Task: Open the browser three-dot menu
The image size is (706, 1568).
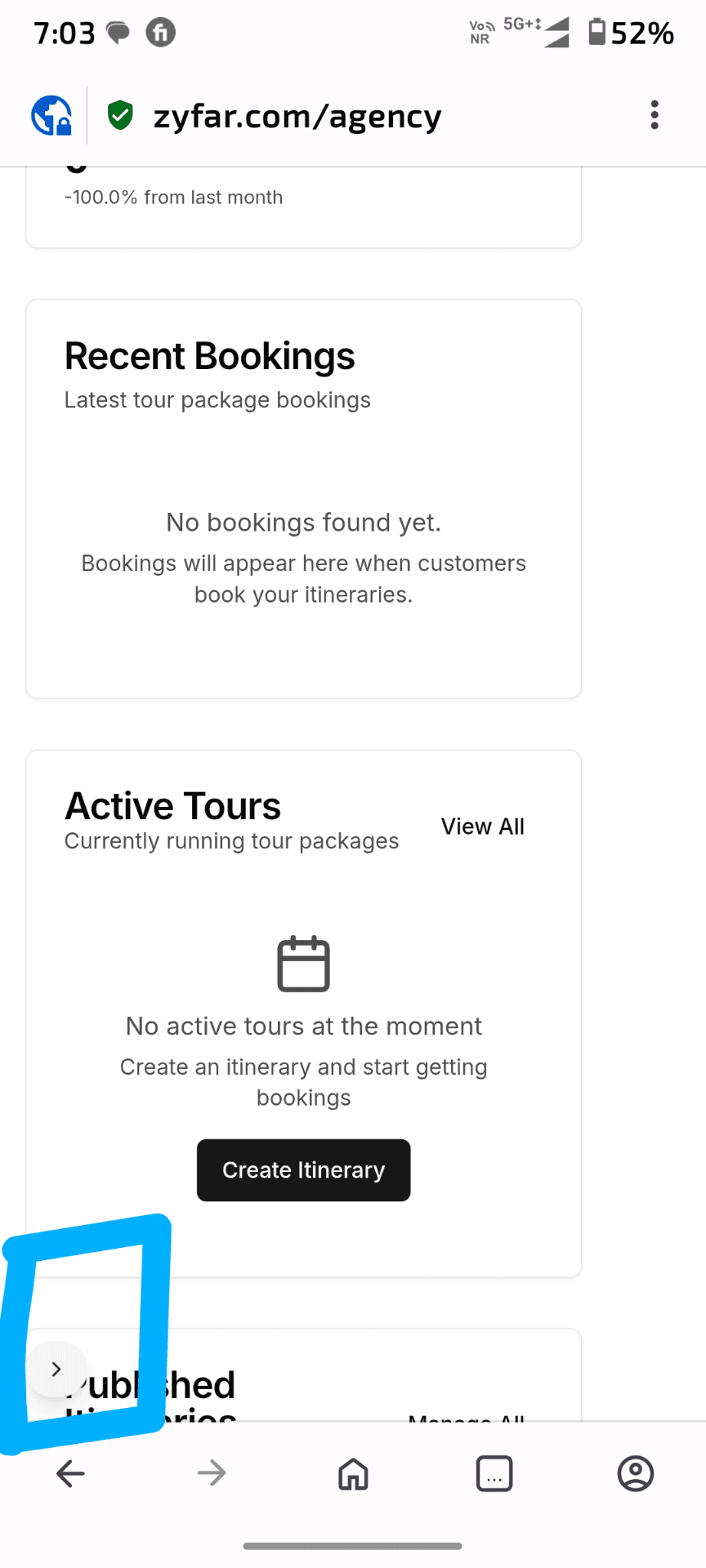Action: click(655, 115)
